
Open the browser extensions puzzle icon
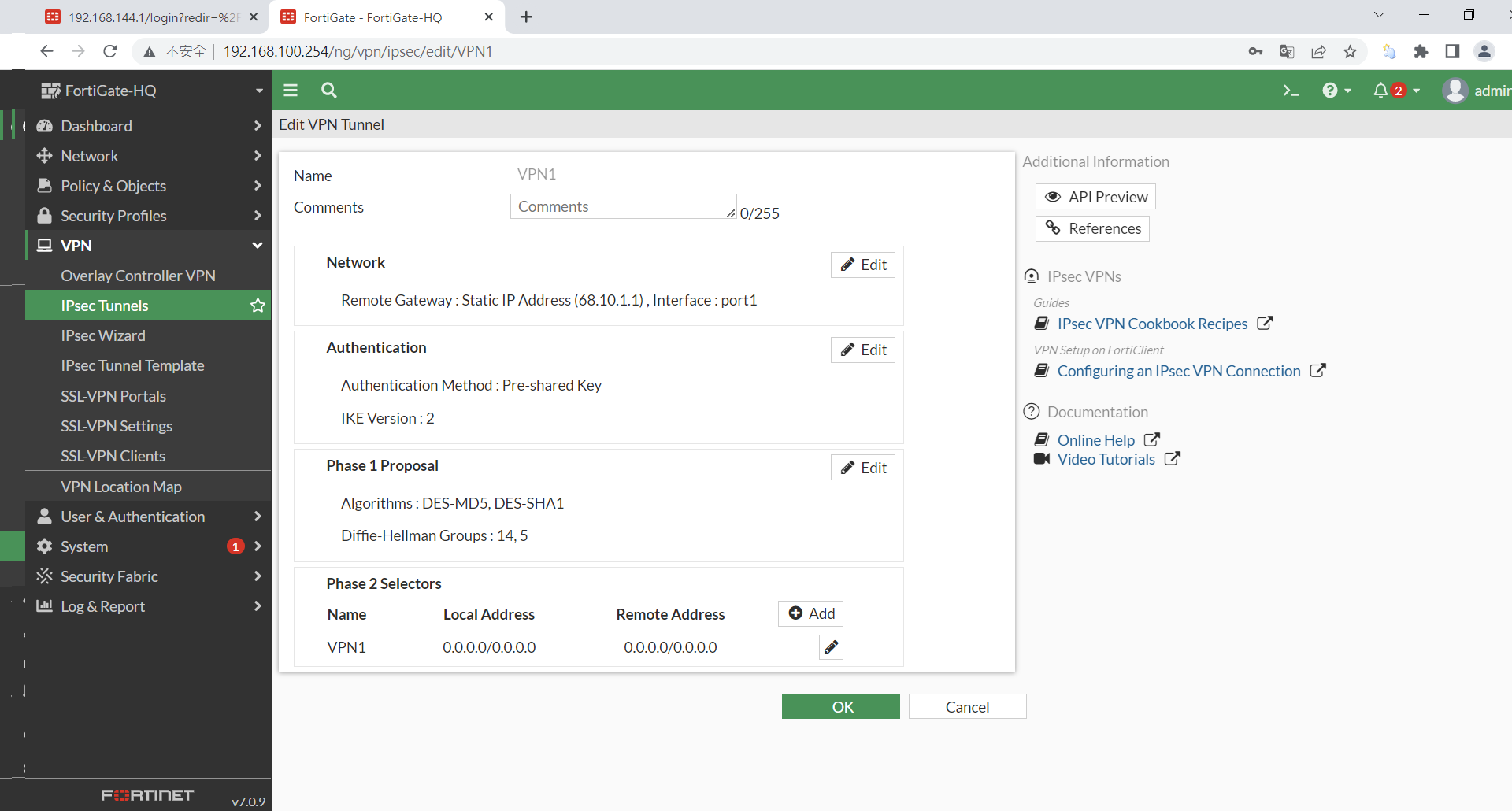1421,52
